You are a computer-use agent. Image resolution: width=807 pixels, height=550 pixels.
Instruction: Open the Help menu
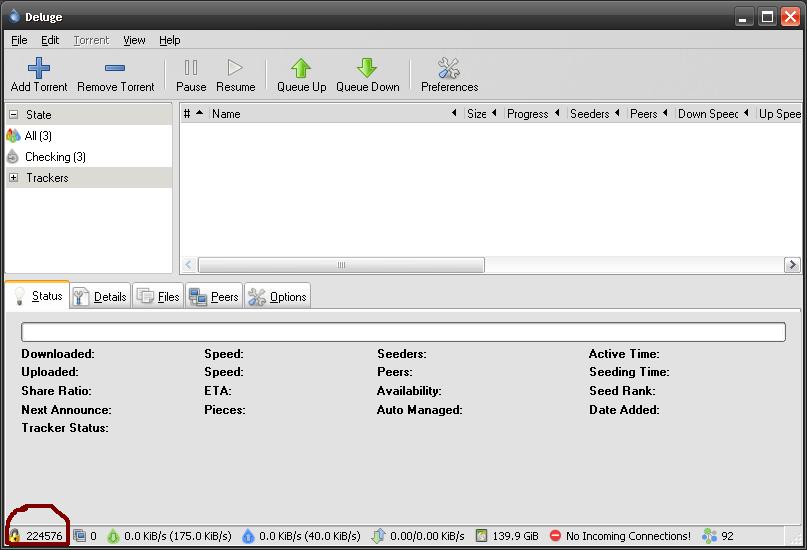point(169,40)
